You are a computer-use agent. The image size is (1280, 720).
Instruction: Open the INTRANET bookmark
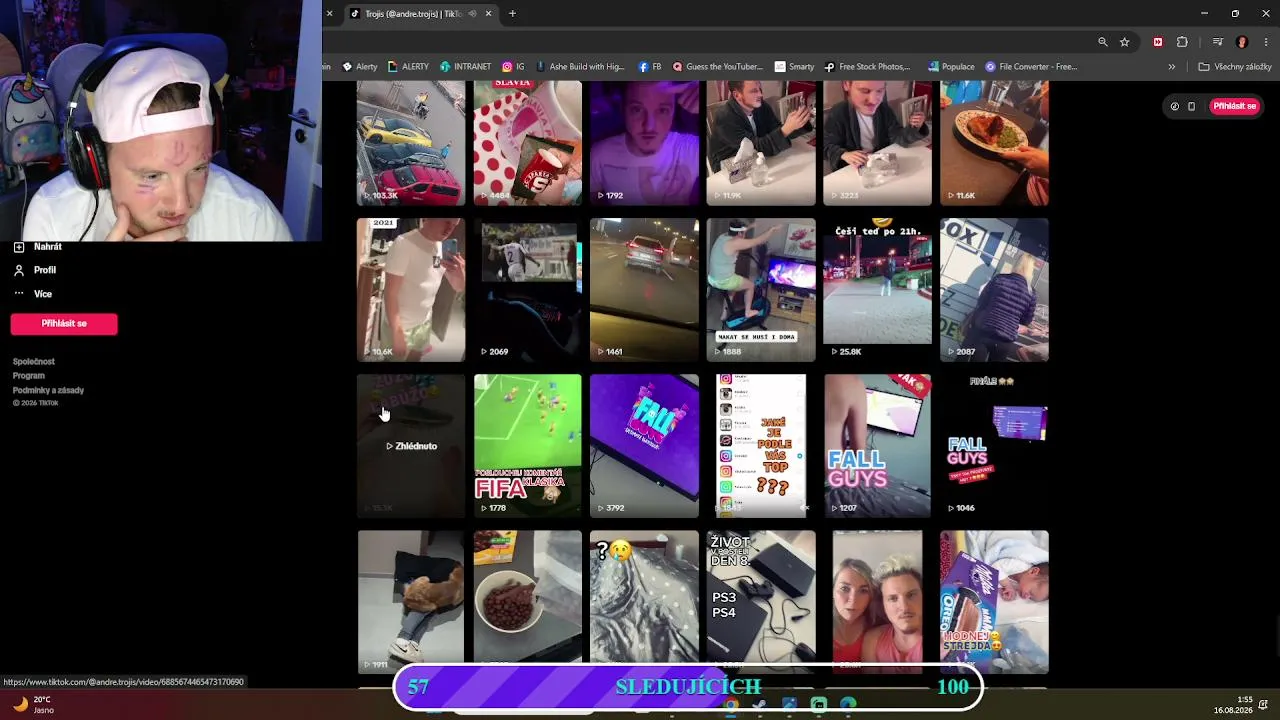(x=466, y=67)
